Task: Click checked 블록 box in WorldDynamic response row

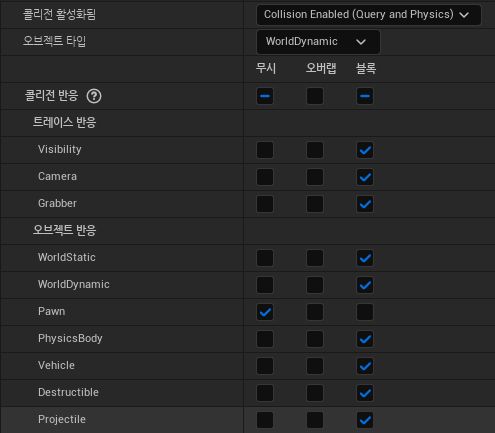Action: point(365,285)
